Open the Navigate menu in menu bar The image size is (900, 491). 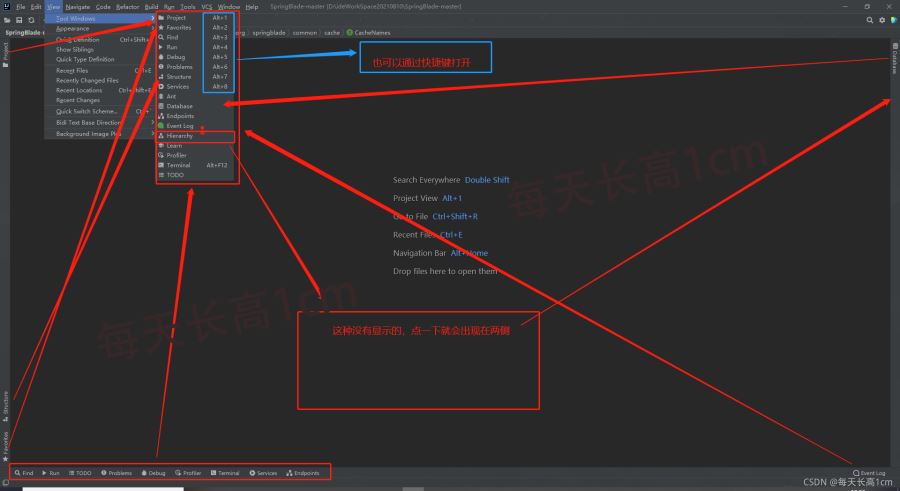(x=77, y=7)
